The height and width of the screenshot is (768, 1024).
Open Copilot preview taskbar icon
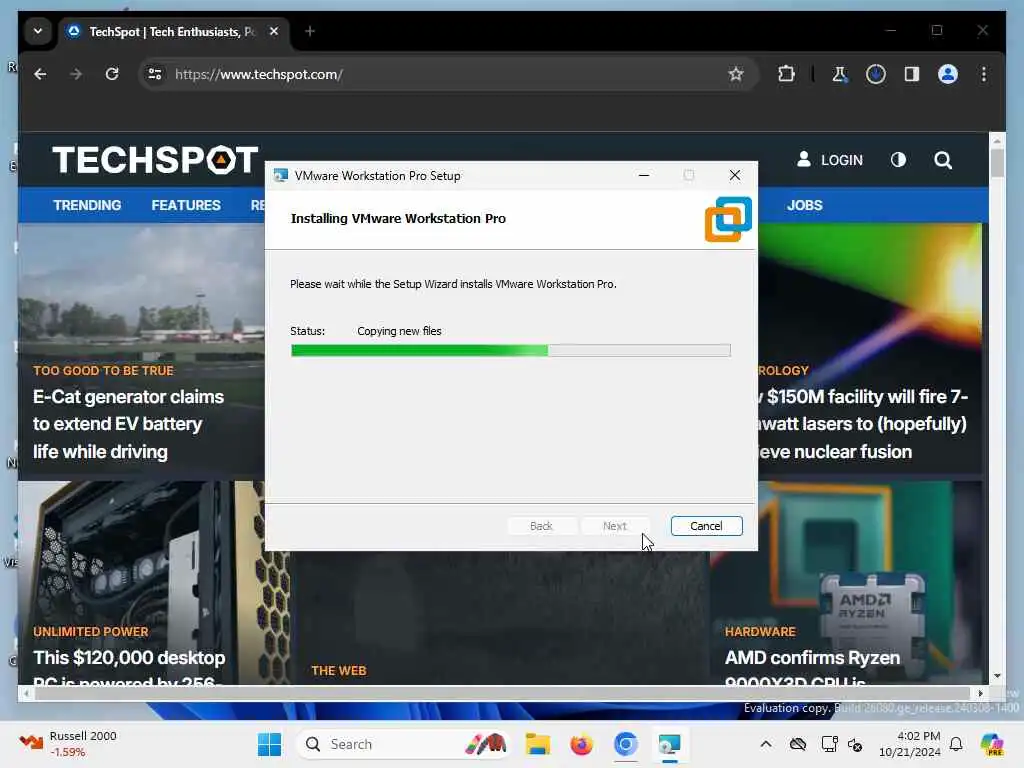(992, 744)
